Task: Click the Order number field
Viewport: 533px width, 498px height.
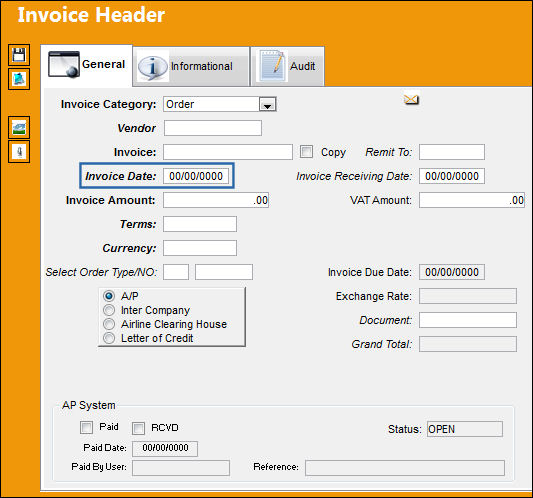Action: tap(224, 272)
